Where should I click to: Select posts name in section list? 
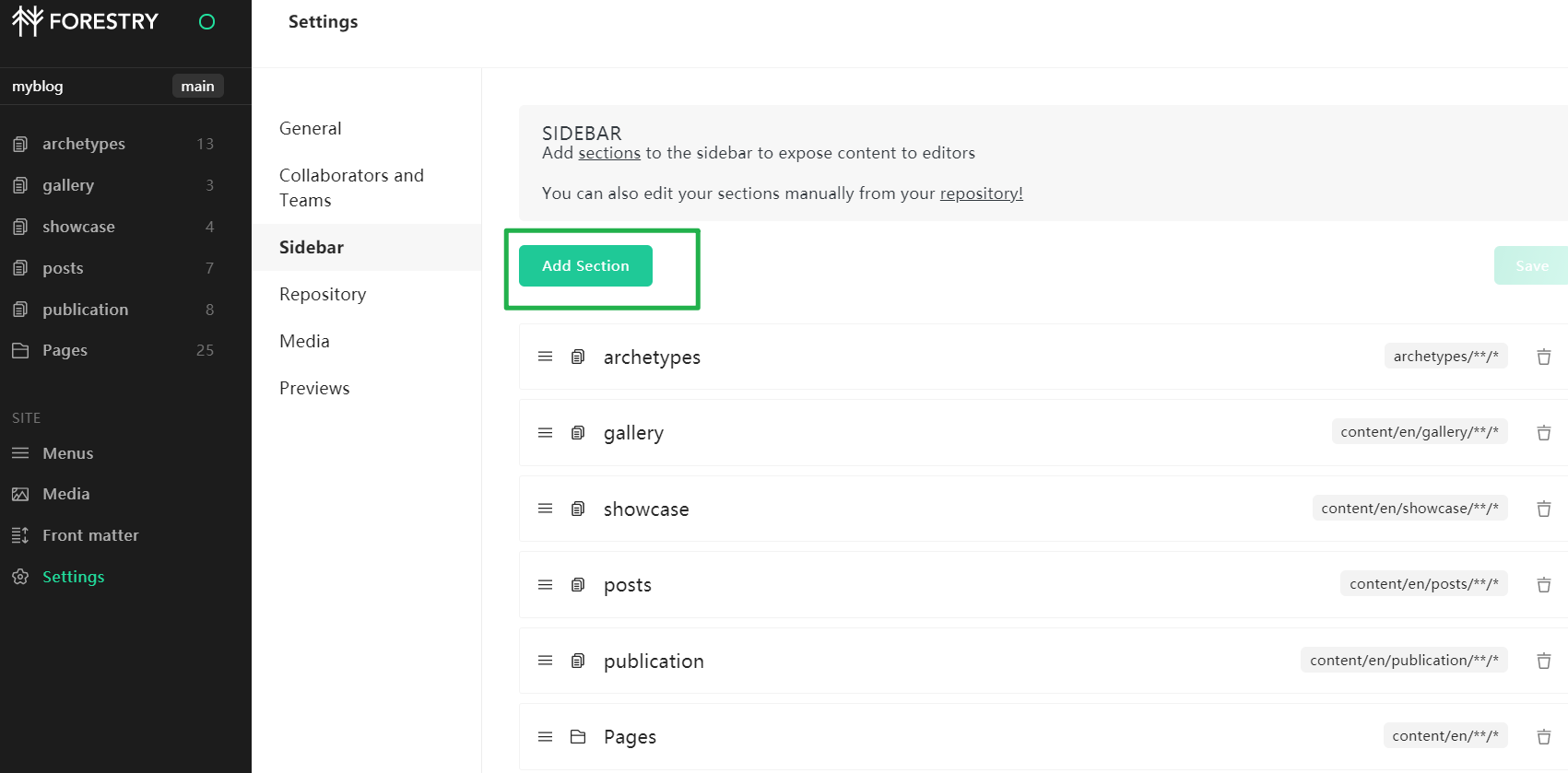point(628,585)
